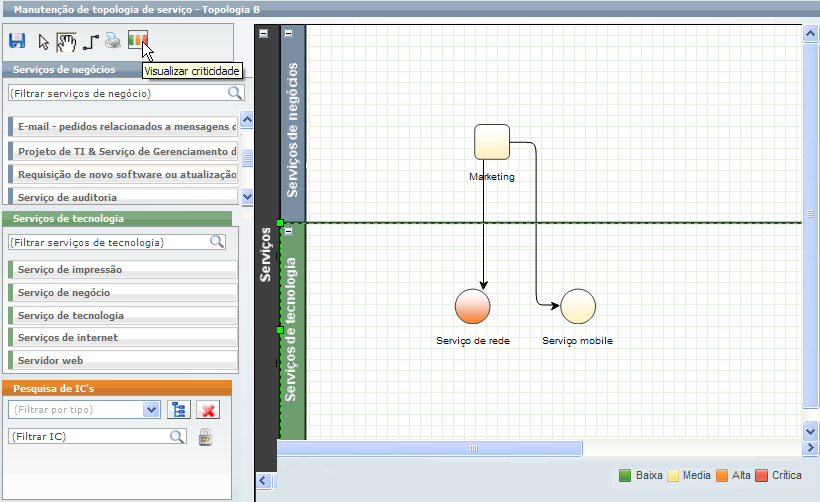Click the green handle on lane's left edge

[280, 330]
